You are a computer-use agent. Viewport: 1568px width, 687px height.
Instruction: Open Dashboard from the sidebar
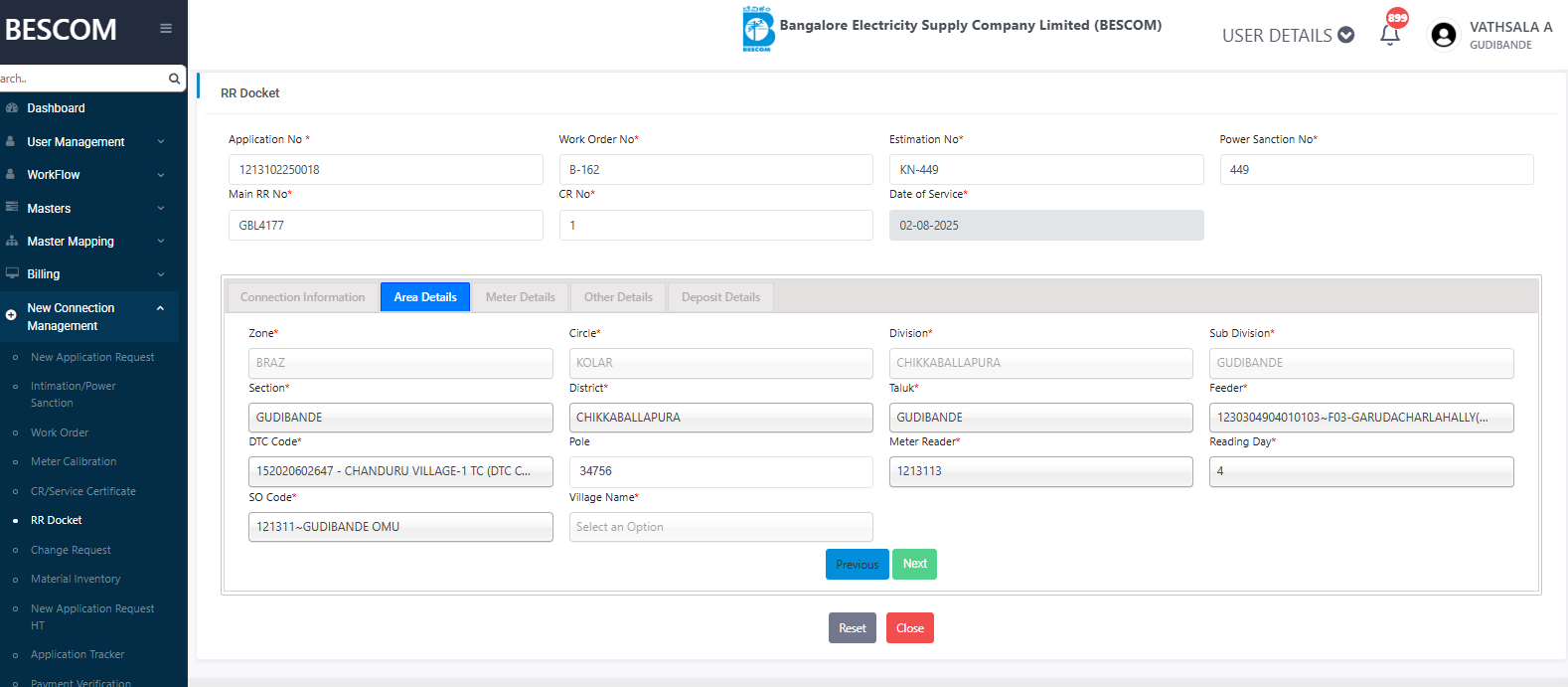pos(56,108)
